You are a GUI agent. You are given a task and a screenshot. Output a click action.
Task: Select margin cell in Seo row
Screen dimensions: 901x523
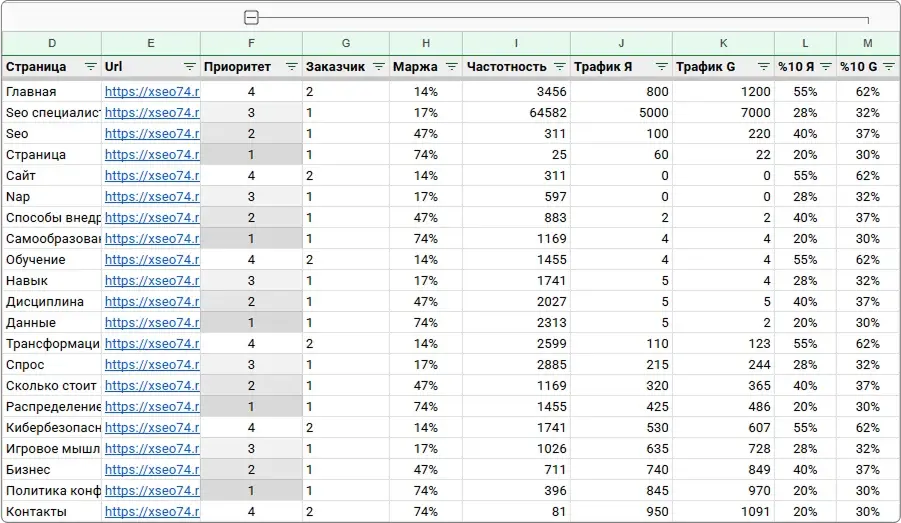click(426, 133)
